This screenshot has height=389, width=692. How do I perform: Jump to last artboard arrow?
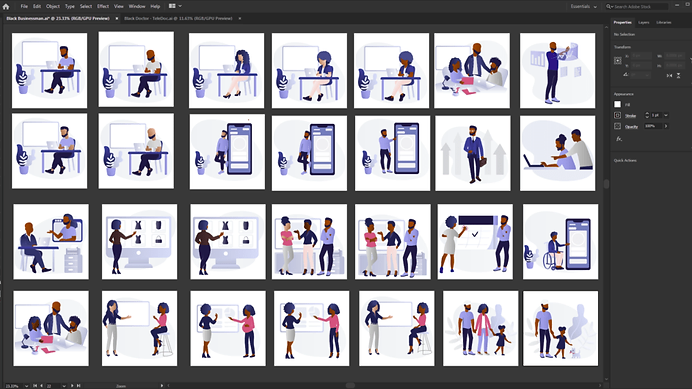pyautogui.click(x=79, y=386)
